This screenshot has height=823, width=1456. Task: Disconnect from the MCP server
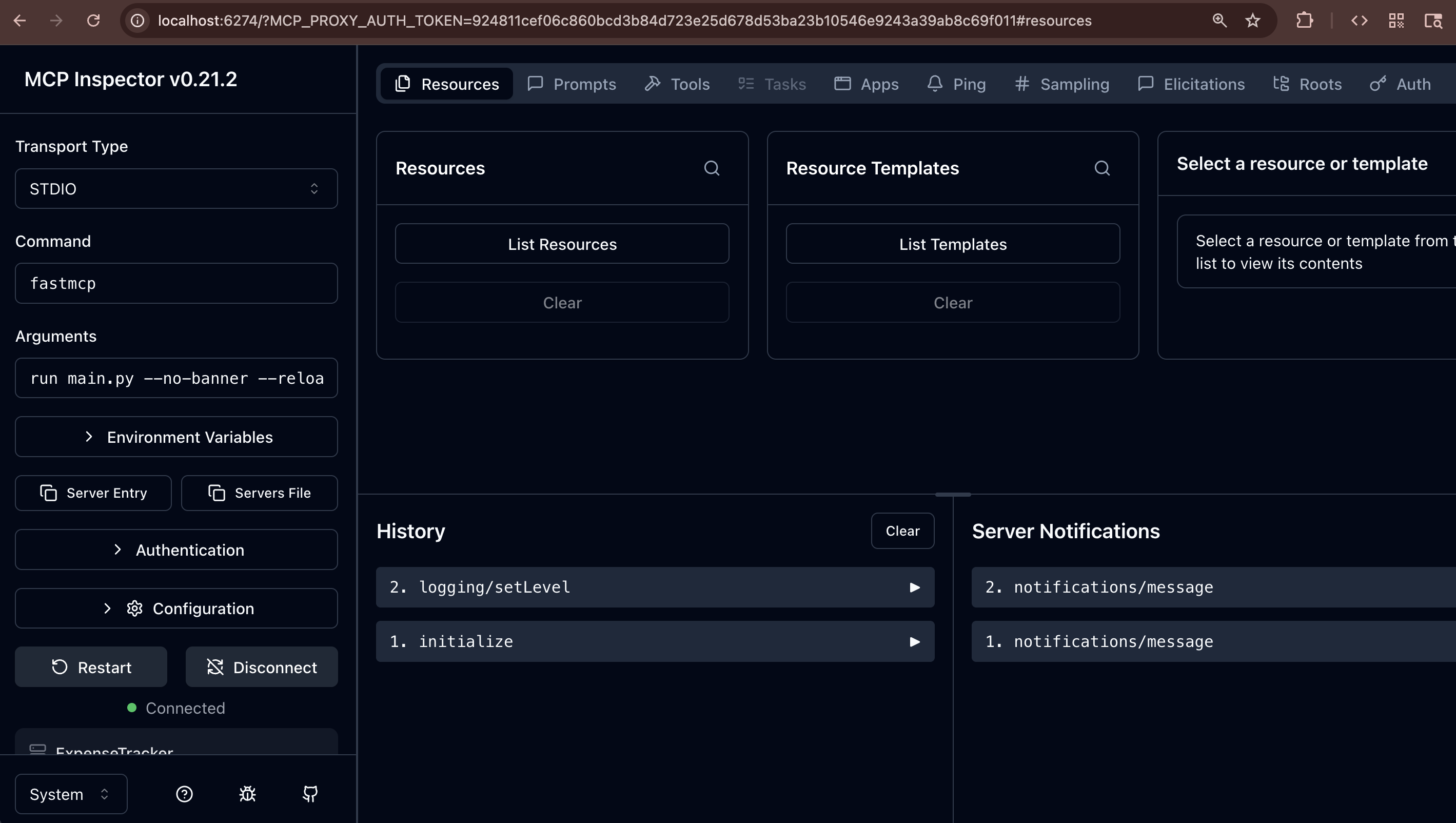click(262, 667)
